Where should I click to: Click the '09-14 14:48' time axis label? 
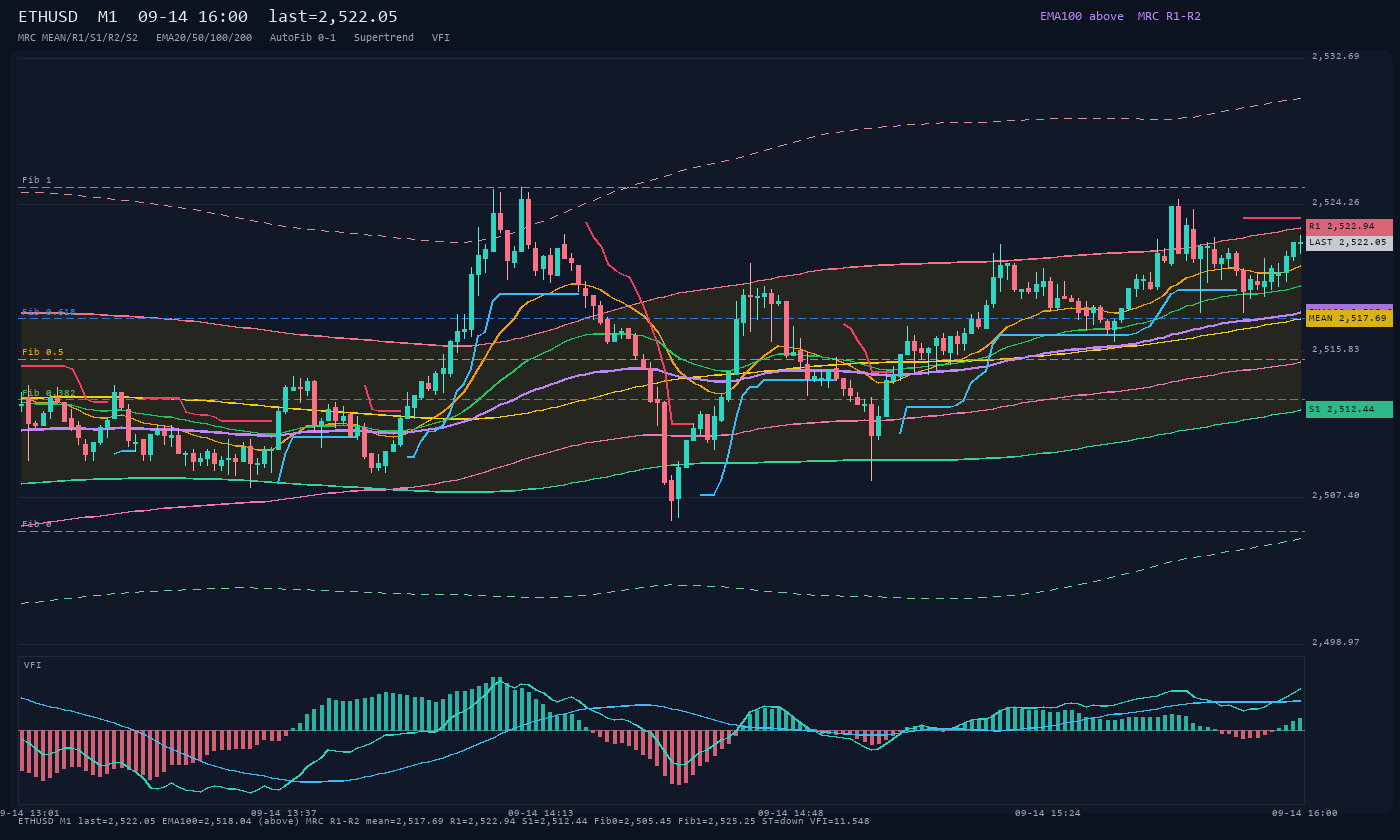pos(791,813)
